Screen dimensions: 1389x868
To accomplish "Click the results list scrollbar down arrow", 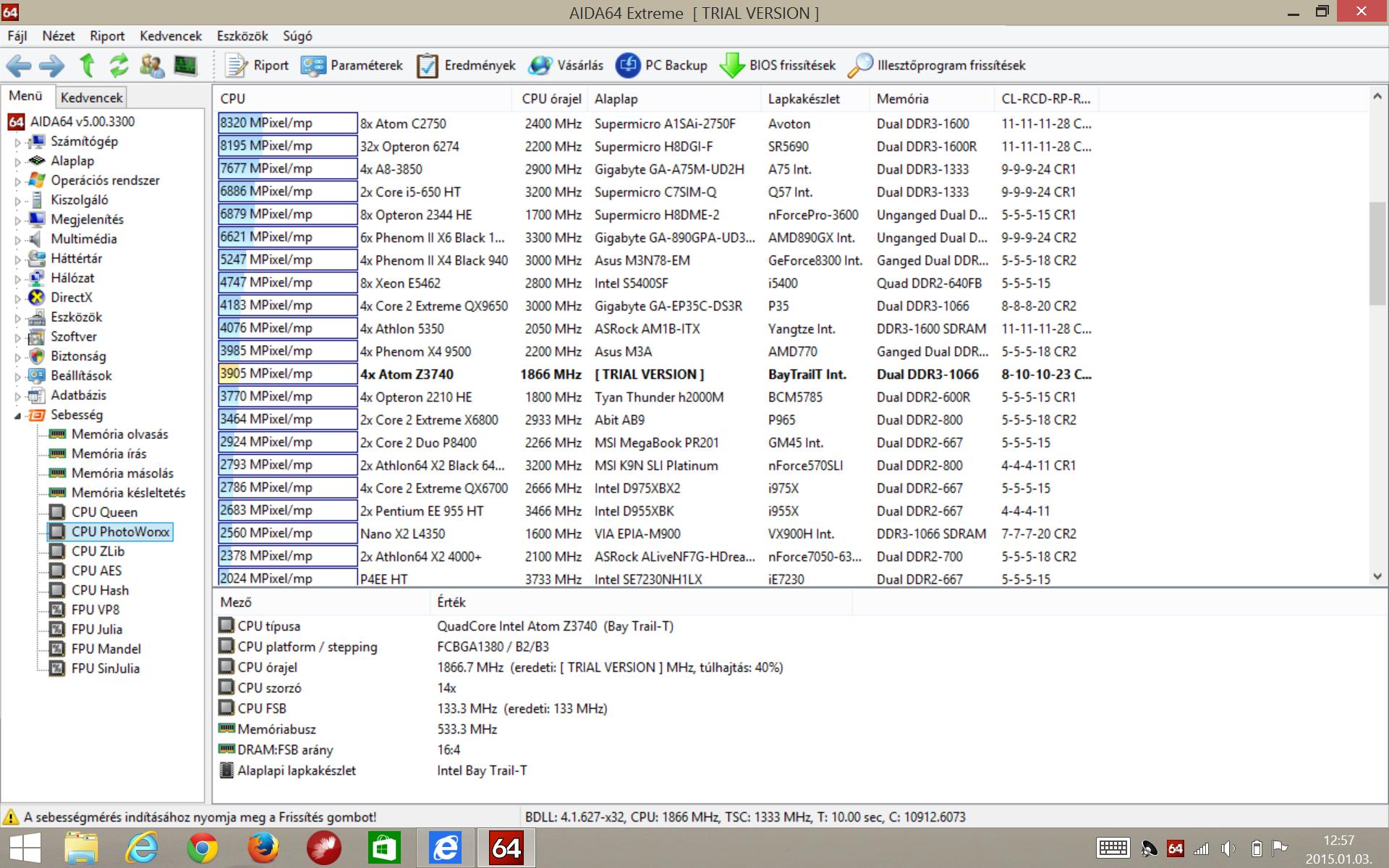I will 1377,576.
